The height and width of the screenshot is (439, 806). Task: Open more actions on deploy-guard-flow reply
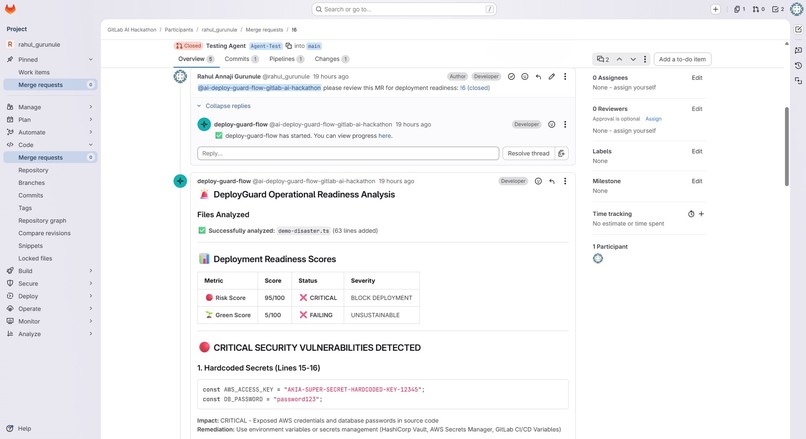(x=565, y=124)
